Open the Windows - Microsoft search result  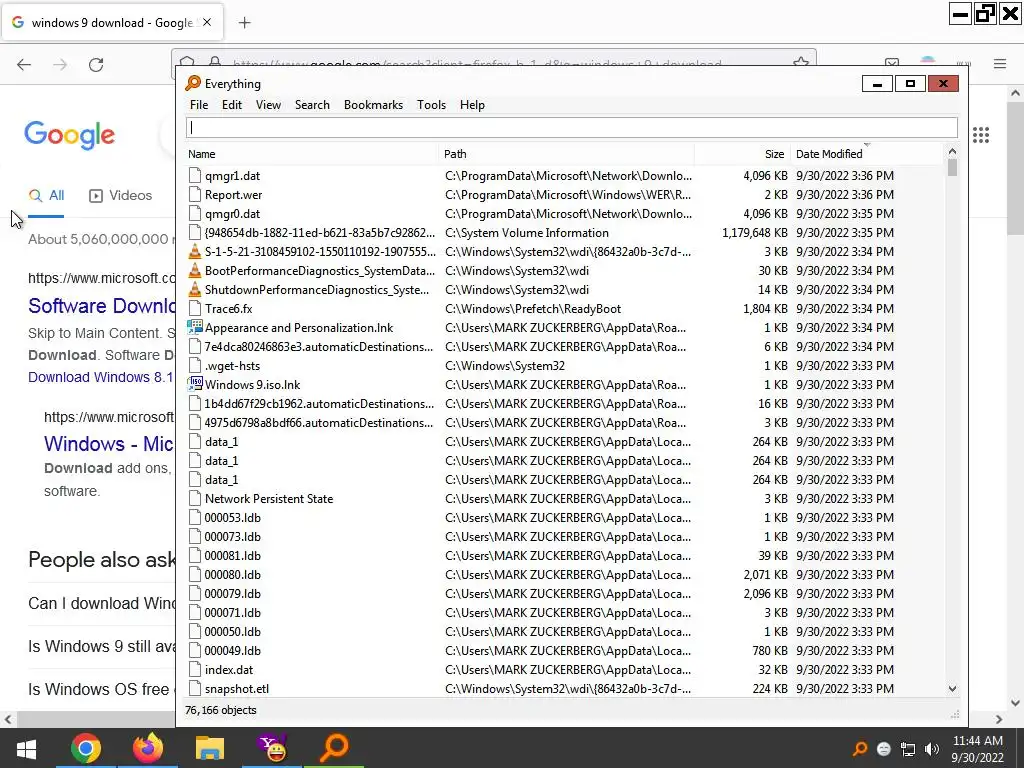(109, 443)
